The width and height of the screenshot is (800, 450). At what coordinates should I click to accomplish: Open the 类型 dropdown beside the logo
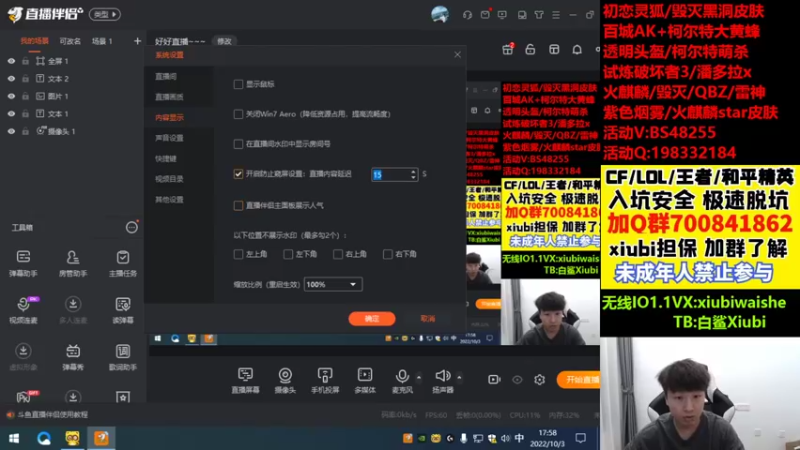coord(105,14)
